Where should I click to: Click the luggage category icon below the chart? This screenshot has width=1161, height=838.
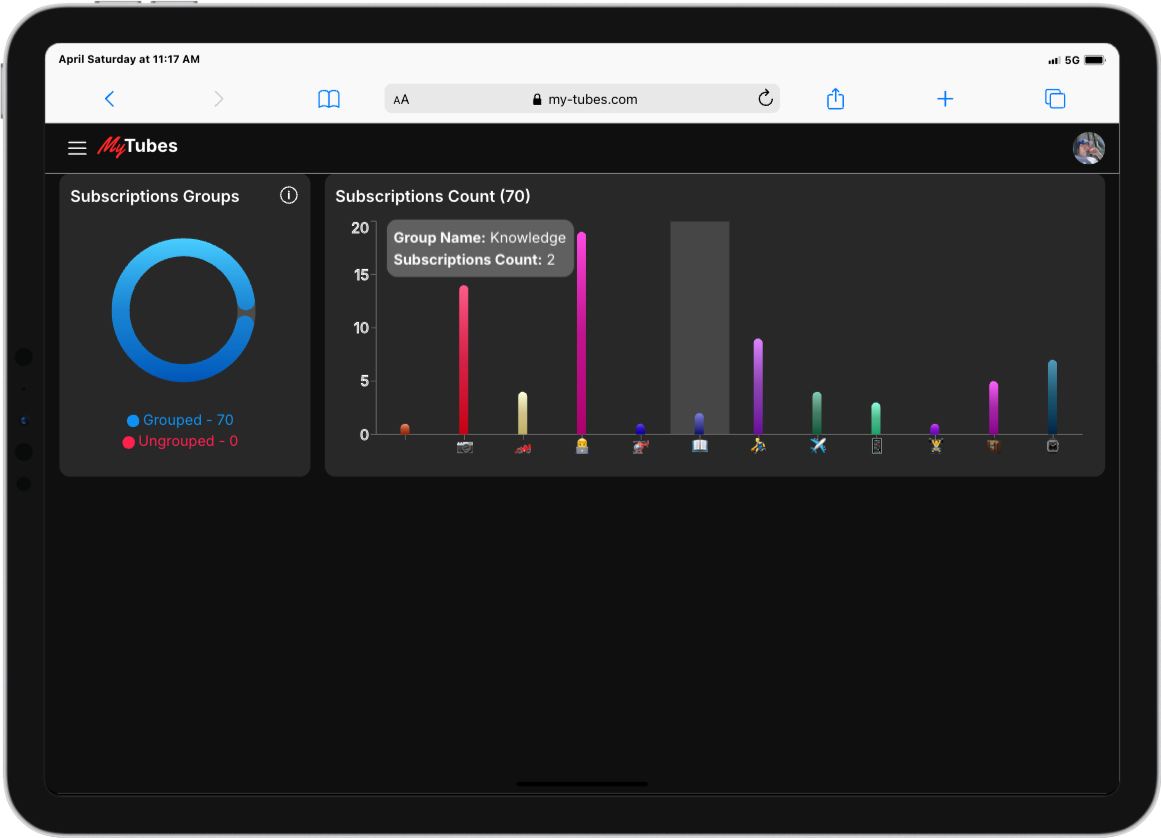pos(994,446)
